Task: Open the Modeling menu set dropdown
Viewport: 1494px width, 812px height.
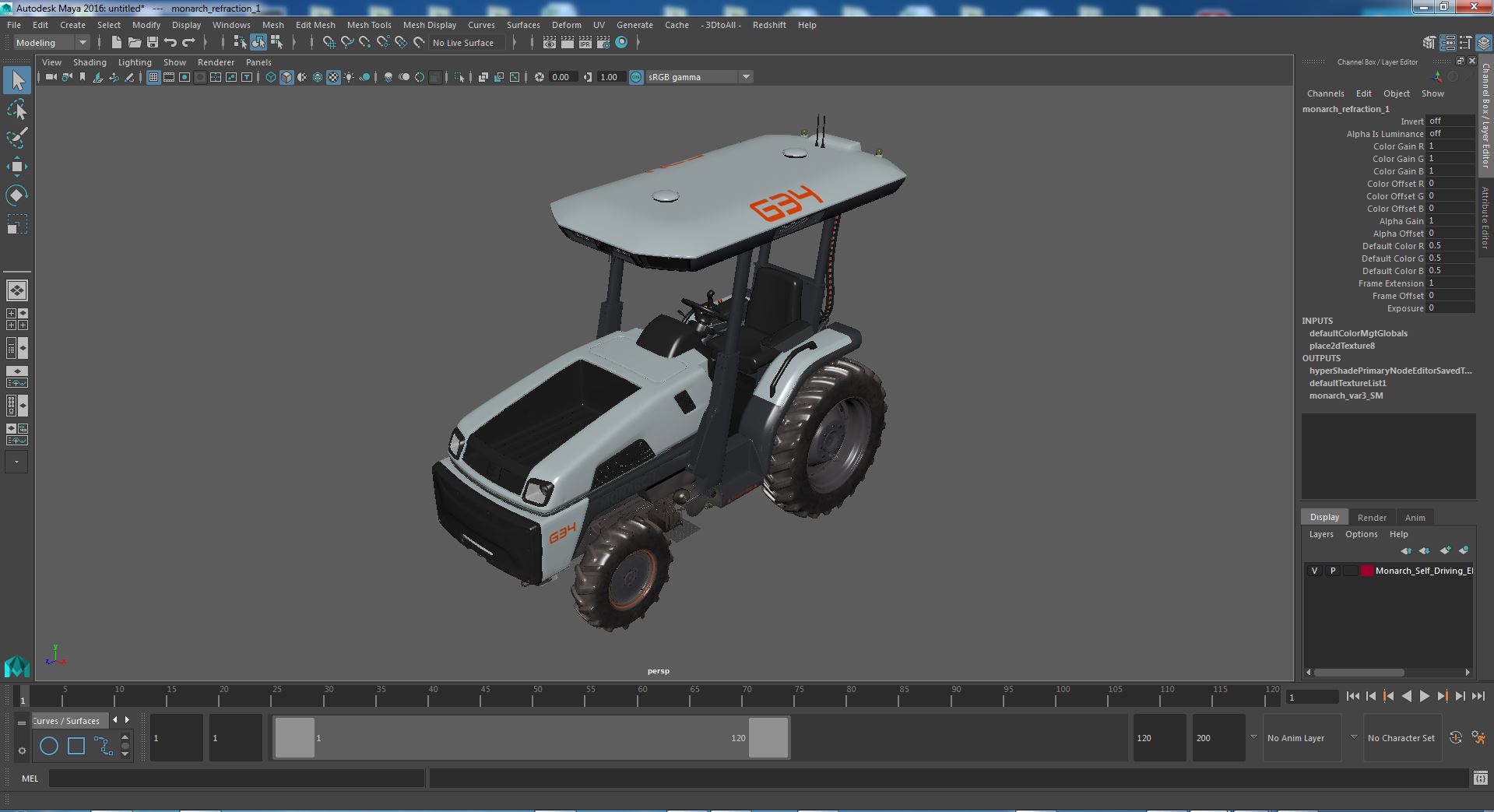Action: click(x=51, y=43)
